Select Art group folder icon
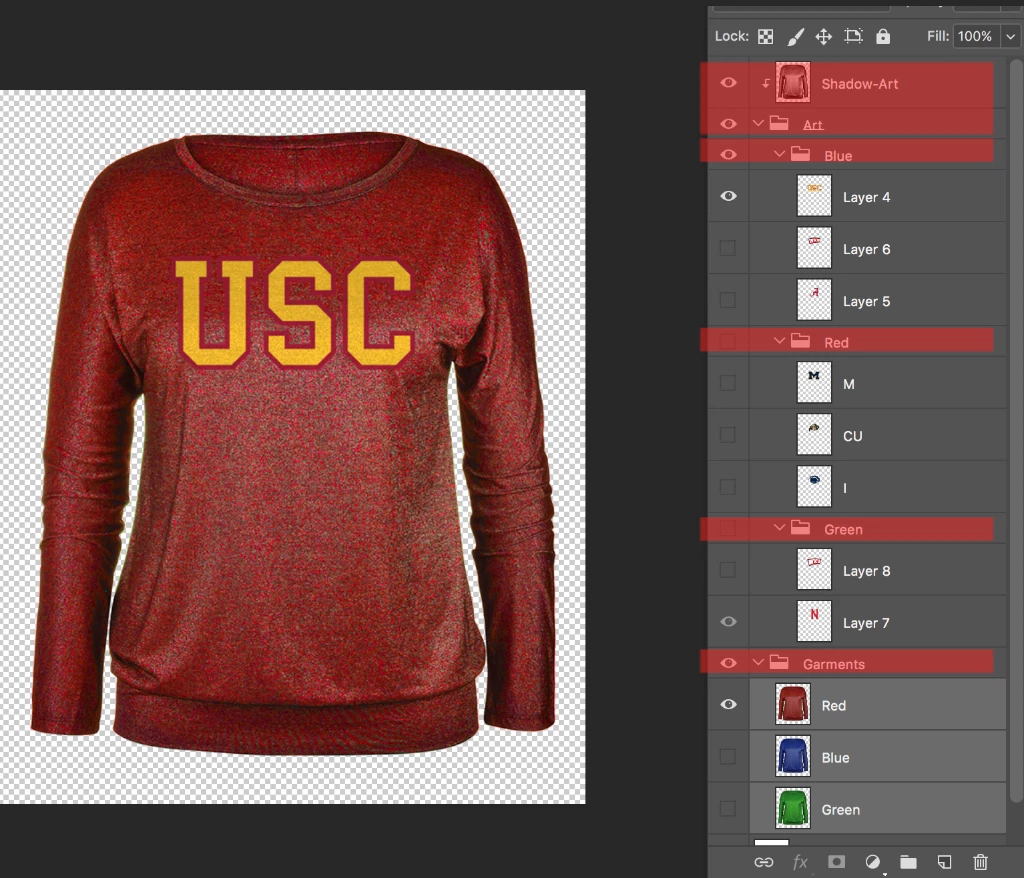Screen dimensions: 1024x878 click(x=778, y=123)
